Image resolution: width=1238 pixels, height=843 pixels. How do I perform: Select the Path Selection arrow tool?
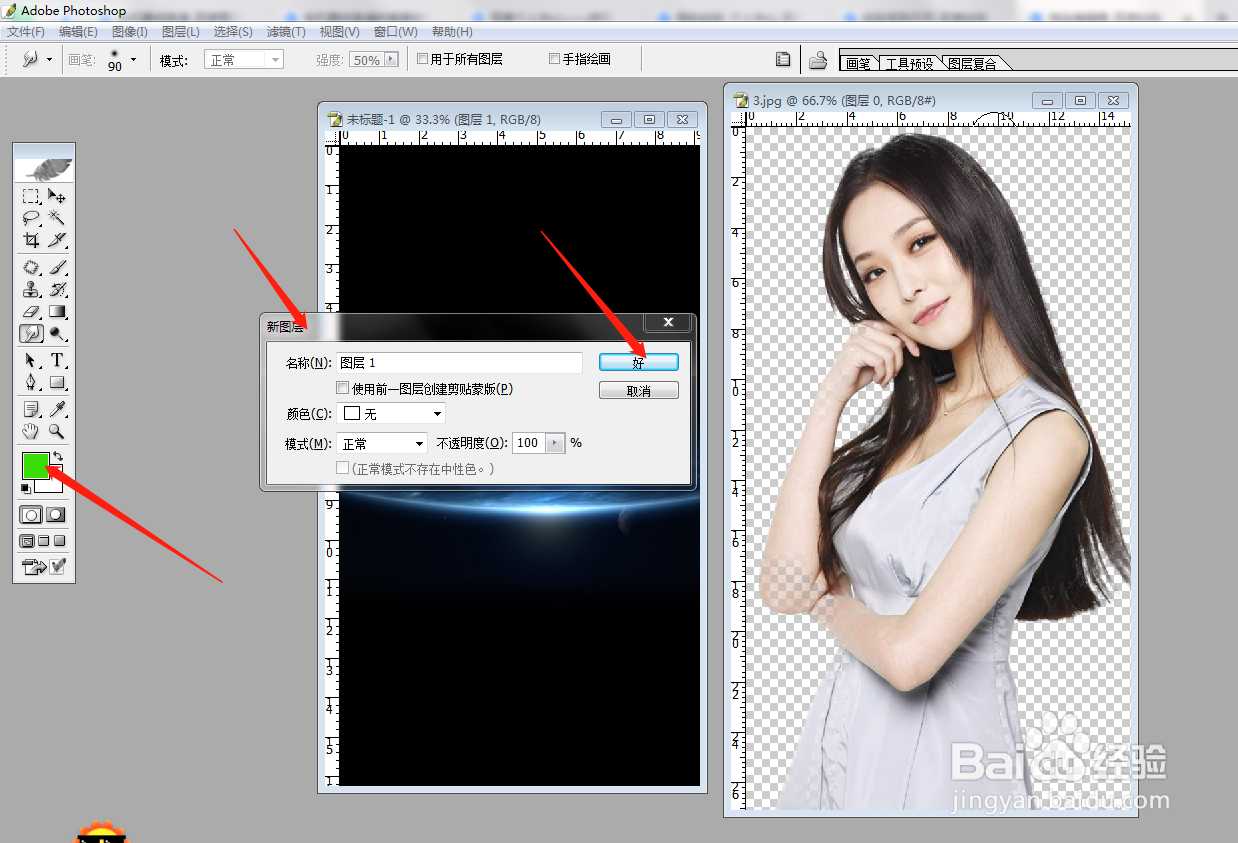(x=31, y=360)
